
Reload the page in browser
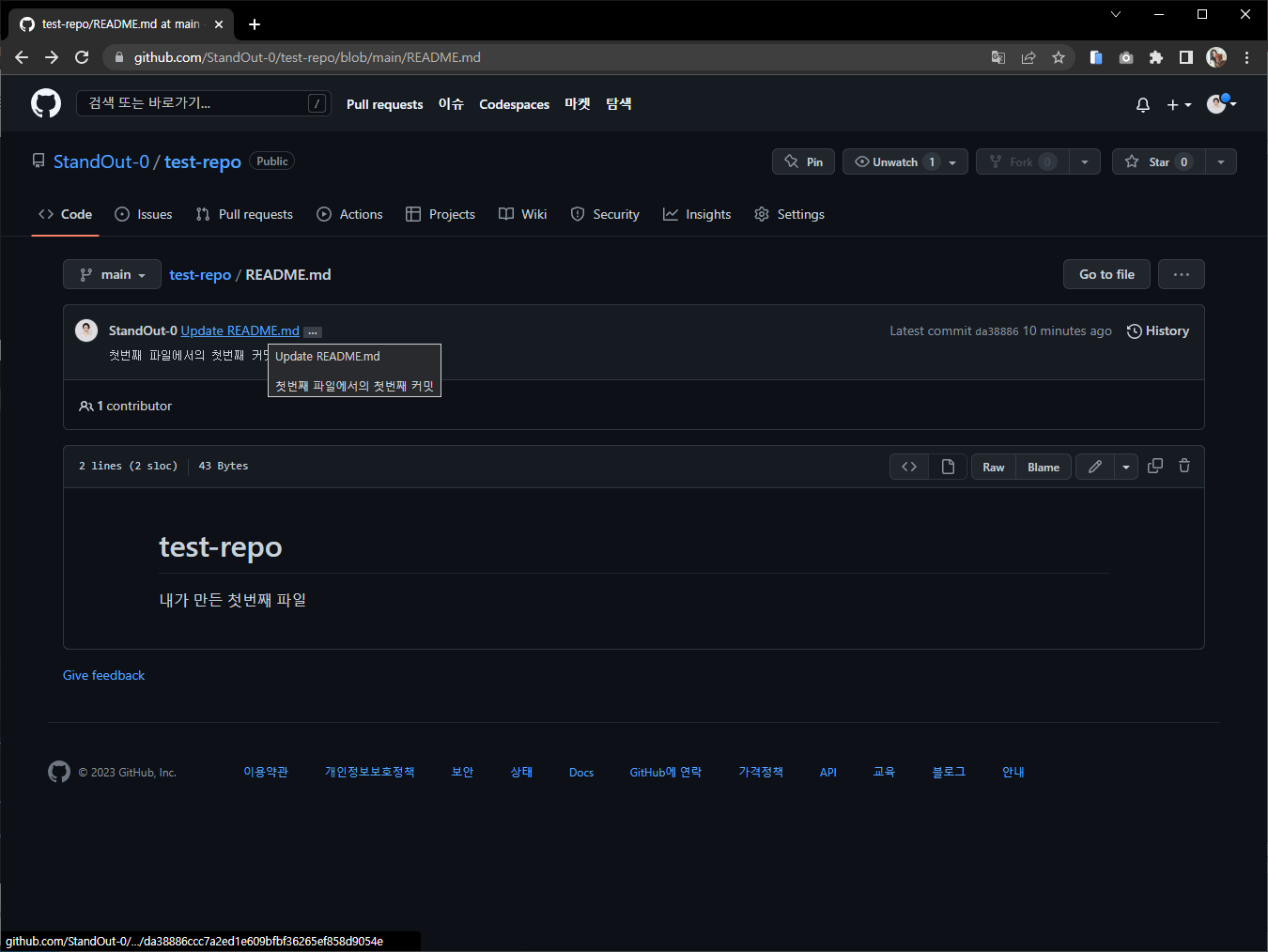click(x=82, y=57)
